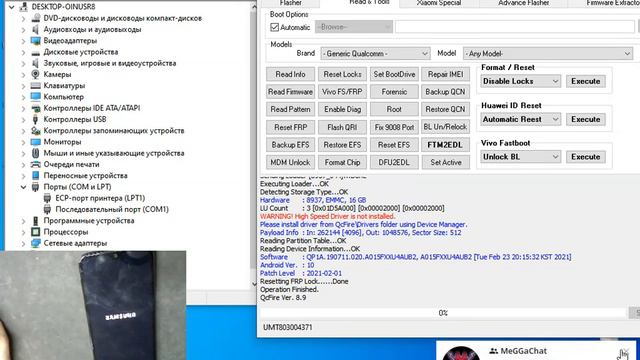Screen dimensions: 640x360
Task: Click the Камеры camera icon
Action: click(x=36, y=74)
